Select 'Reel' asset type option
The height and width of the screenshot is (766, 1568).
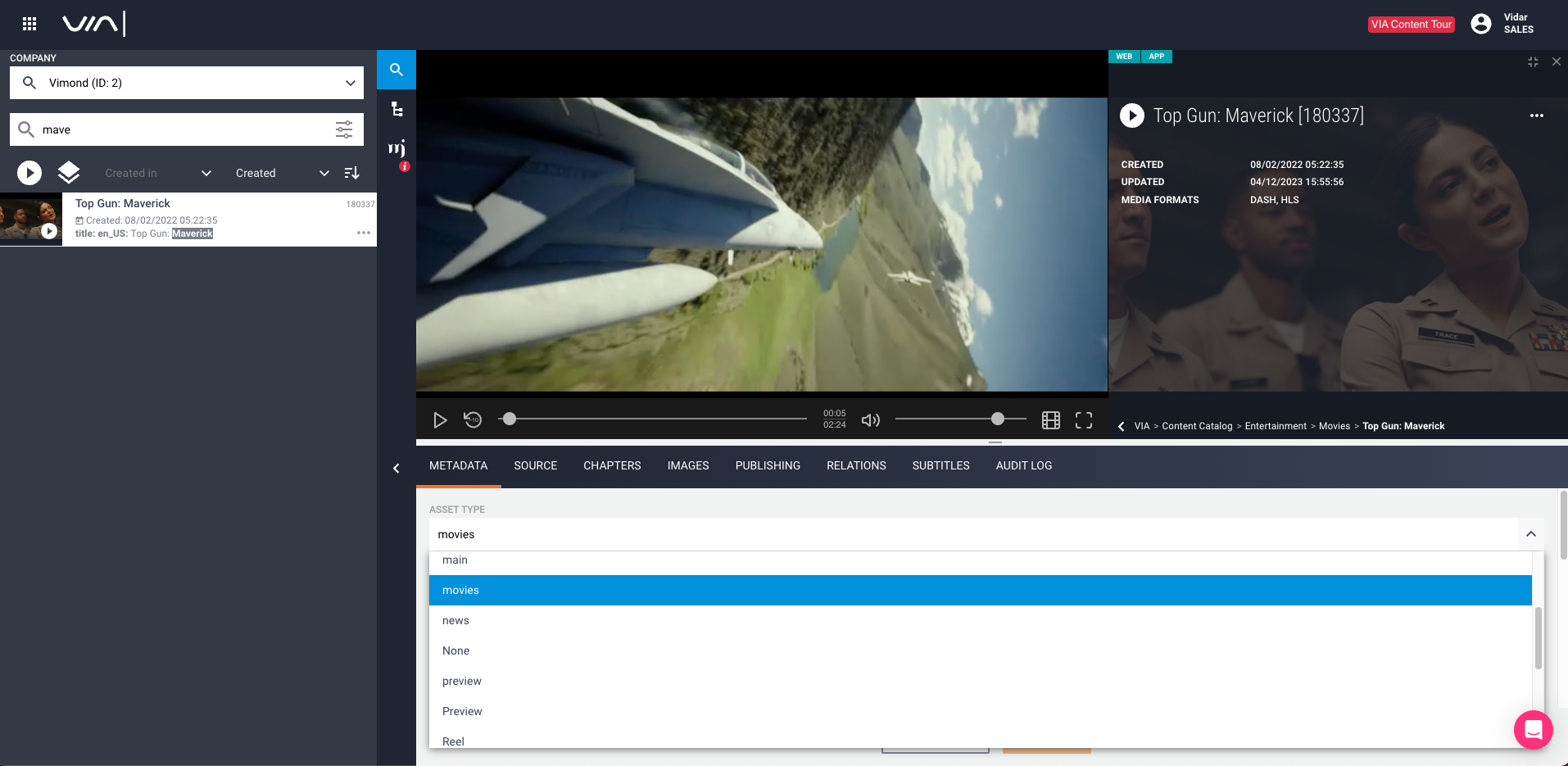click(981, 737)
